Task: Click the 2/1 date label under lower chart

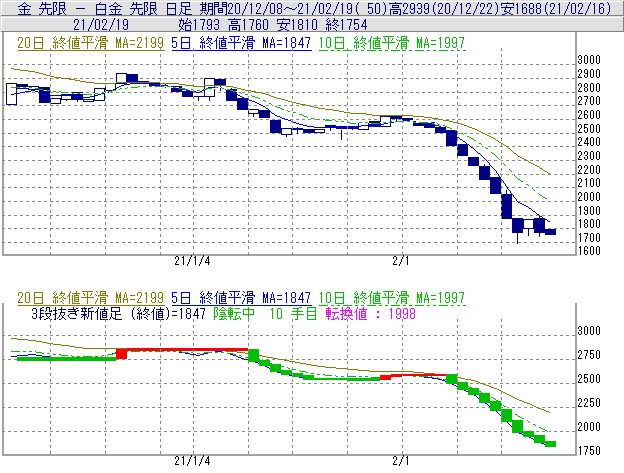Action: [401, 461]
